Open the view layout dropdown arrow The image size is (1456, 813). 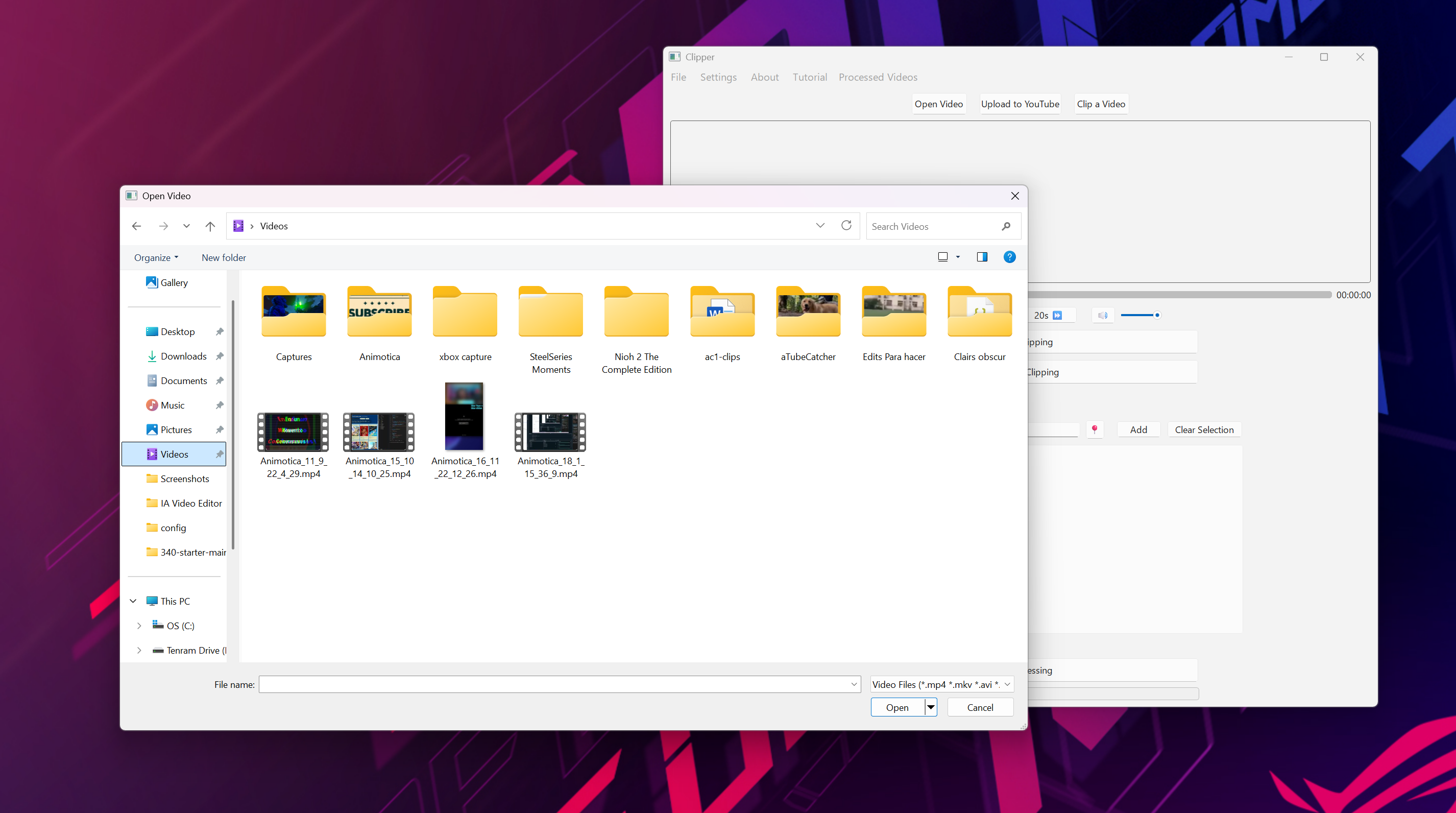(958, 257)
